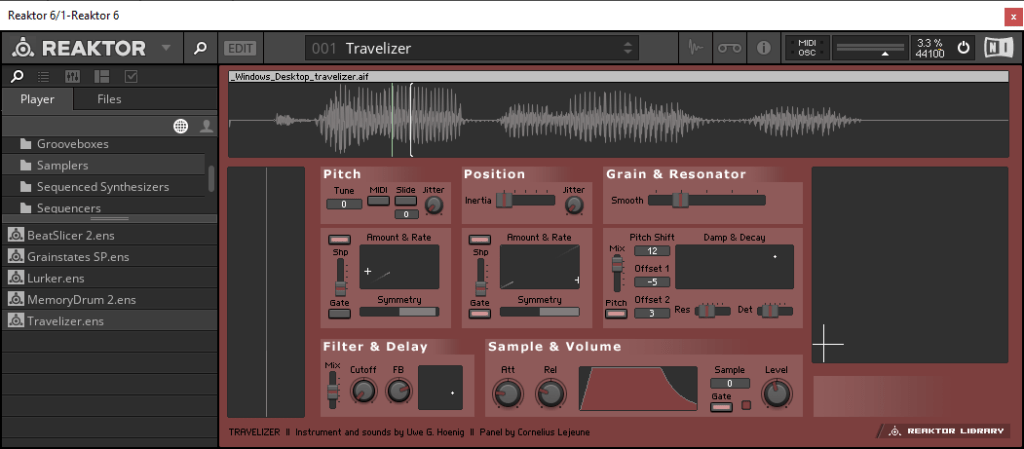Open the Samplers folder

click(x=62, y=165)
